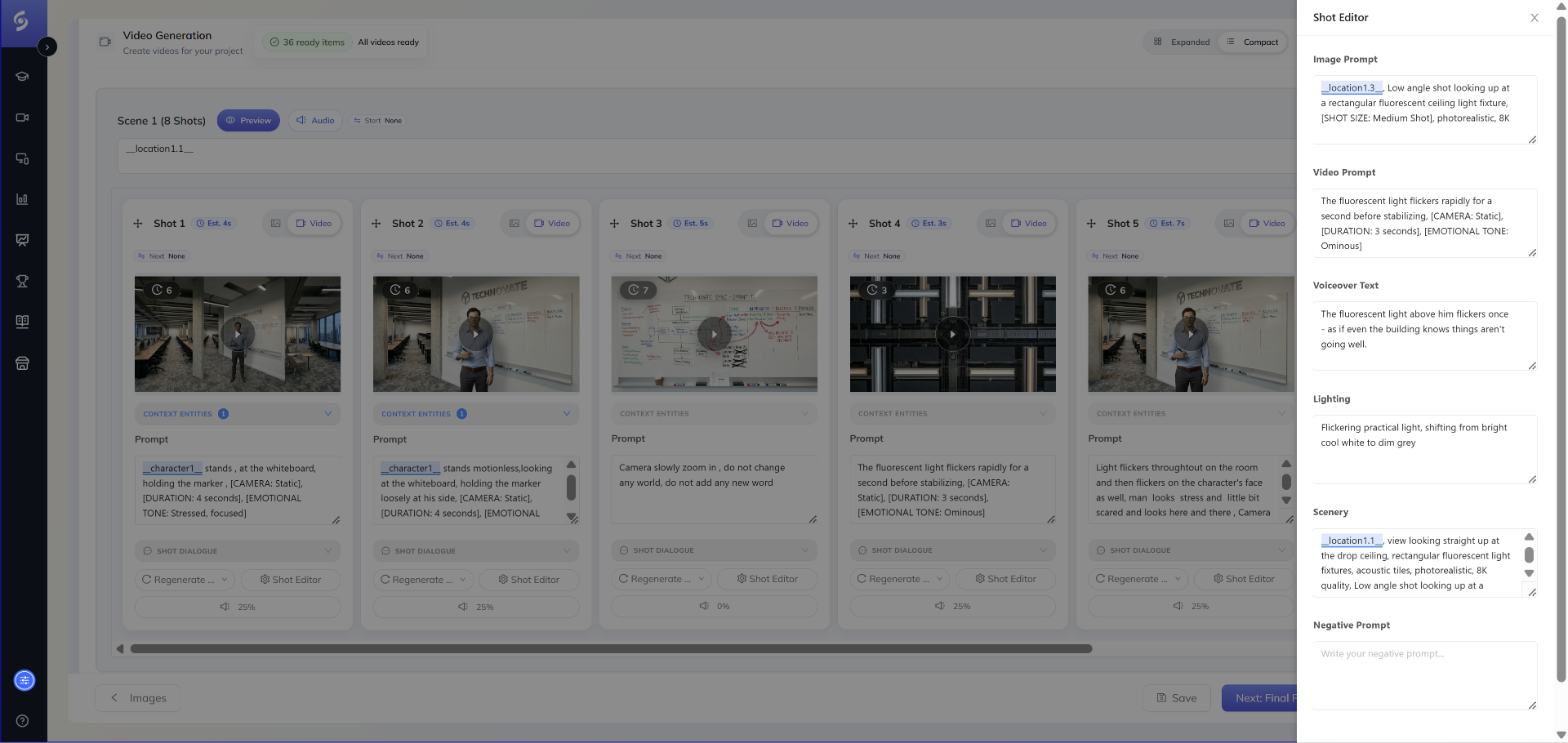Expand Context Entities on Shot 2

pyautogui.click(x=476, y=414)
